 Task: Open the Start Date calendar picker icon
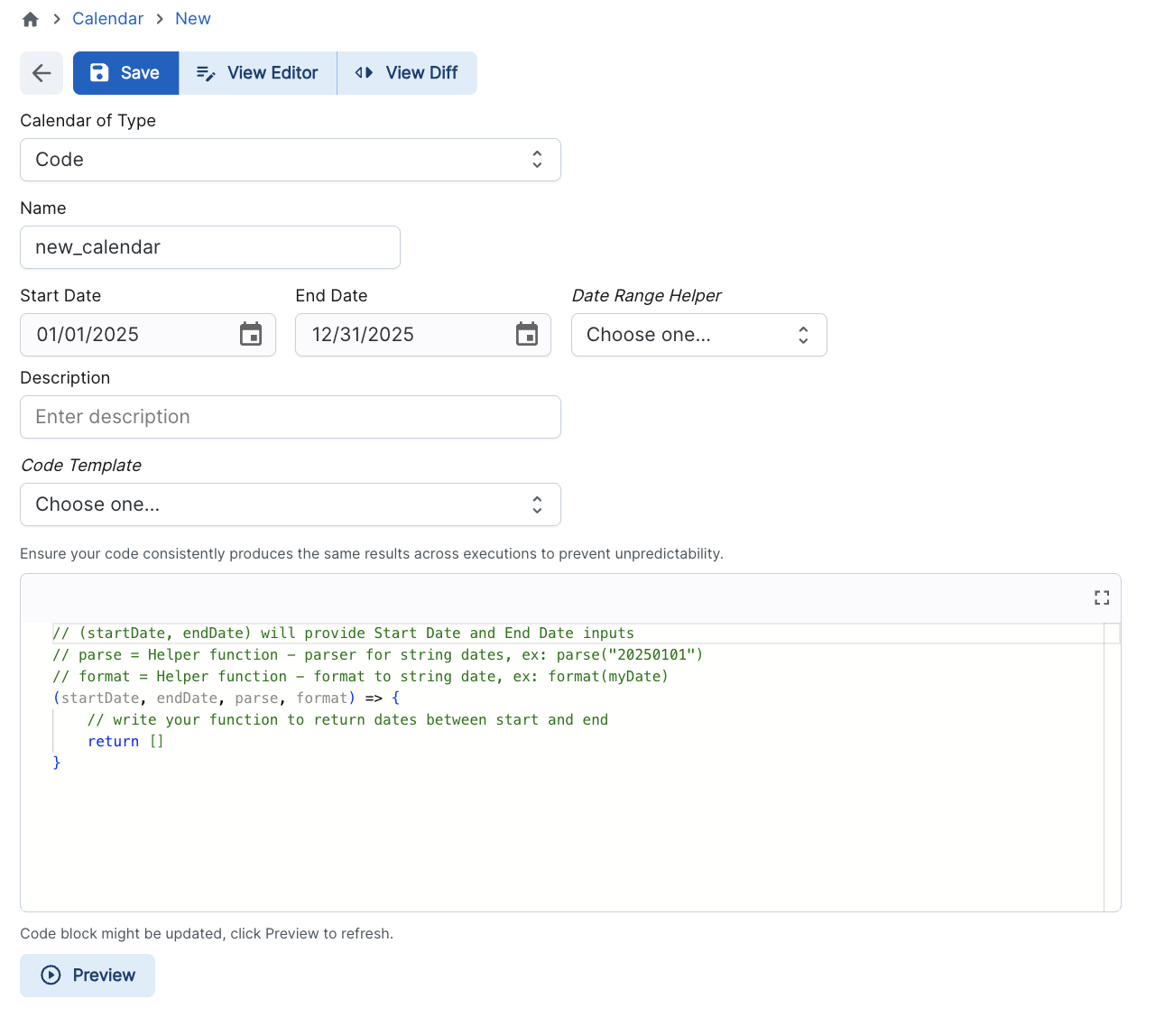(x=251, y=334)
